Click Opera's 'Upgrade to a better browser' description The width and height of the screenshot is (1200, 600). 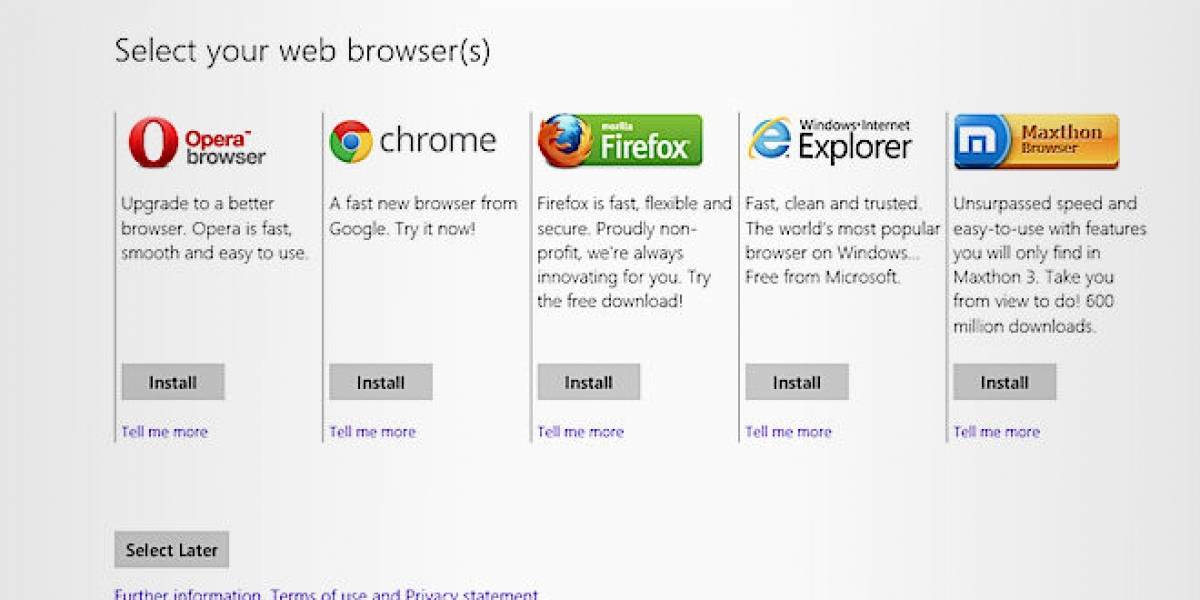[x=215, y=228]
